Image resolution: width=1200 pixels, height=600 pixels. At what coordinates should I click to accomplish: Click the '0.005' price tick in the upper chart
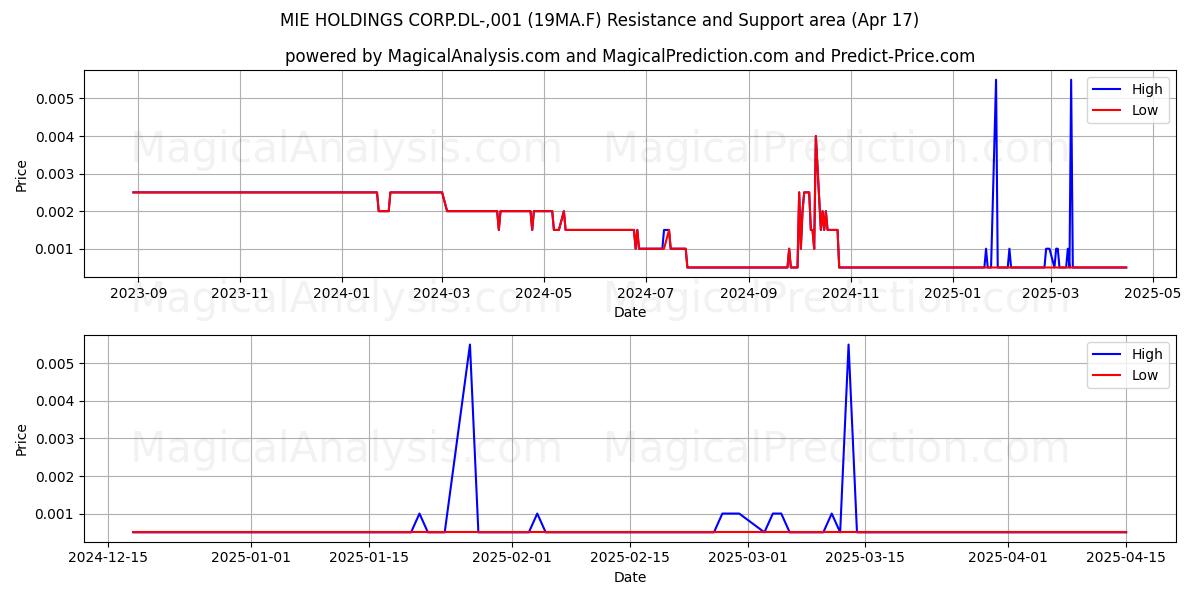56,99
